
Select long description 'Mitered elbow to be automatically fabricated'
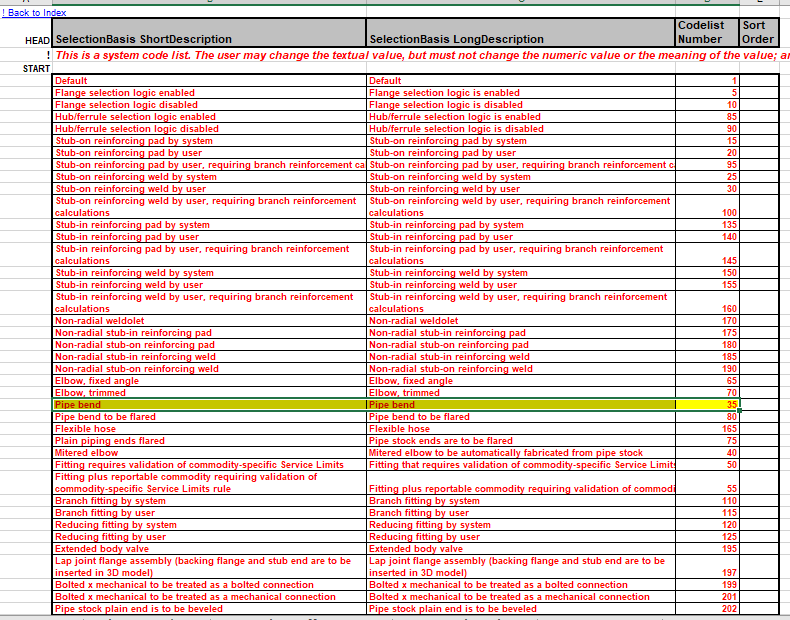click(x=520, y=453)
